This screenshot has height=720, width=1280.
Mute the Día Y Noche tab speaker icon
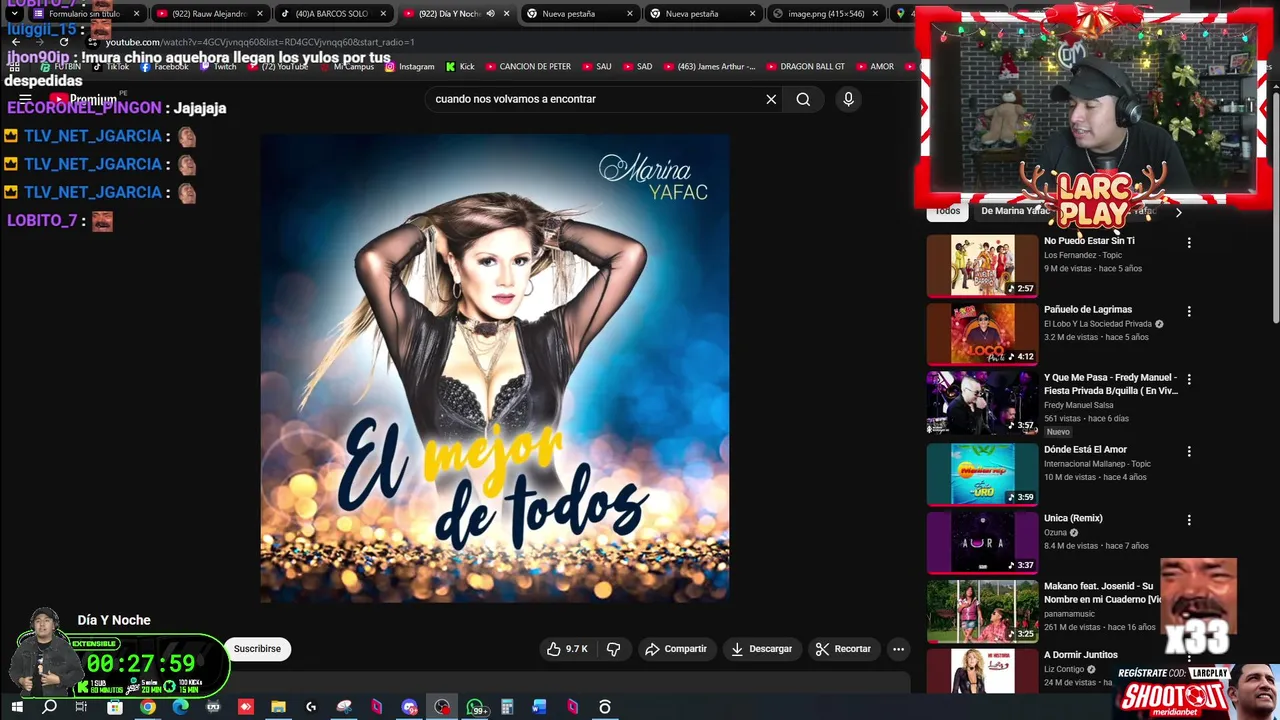tap(490, 14)
